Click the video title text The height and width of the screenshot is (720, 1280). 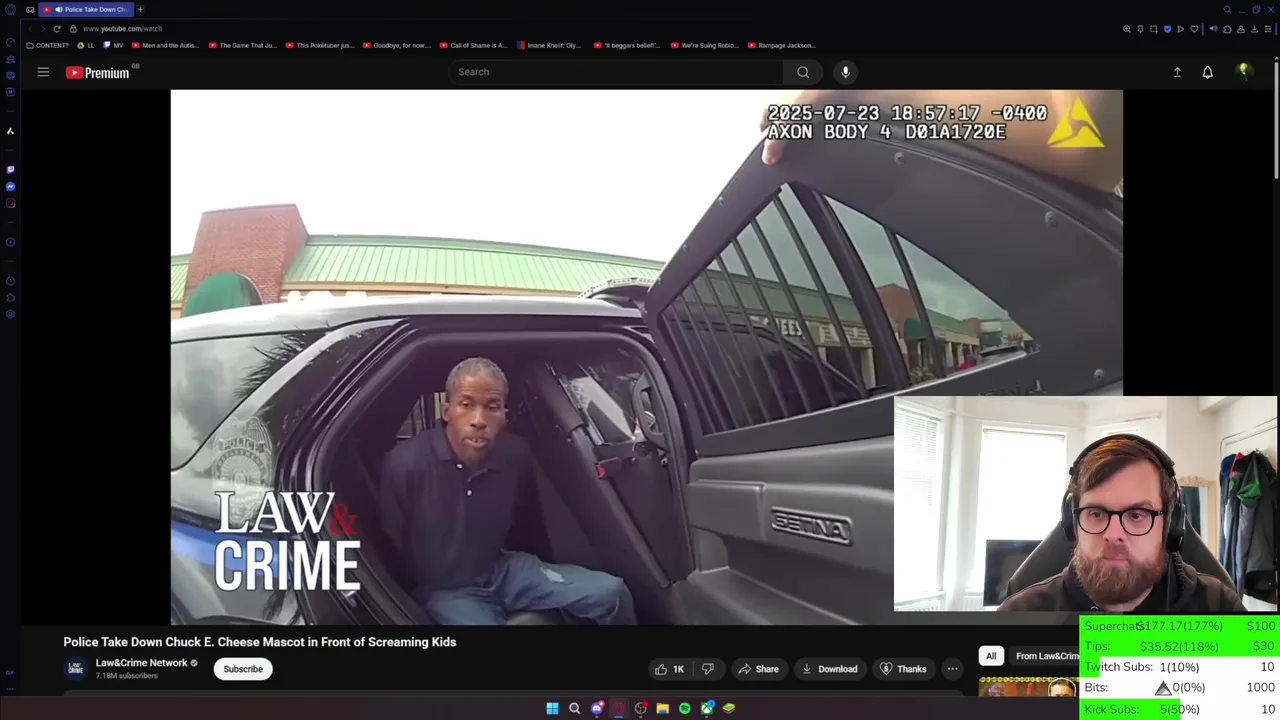(x=260, y=642)
